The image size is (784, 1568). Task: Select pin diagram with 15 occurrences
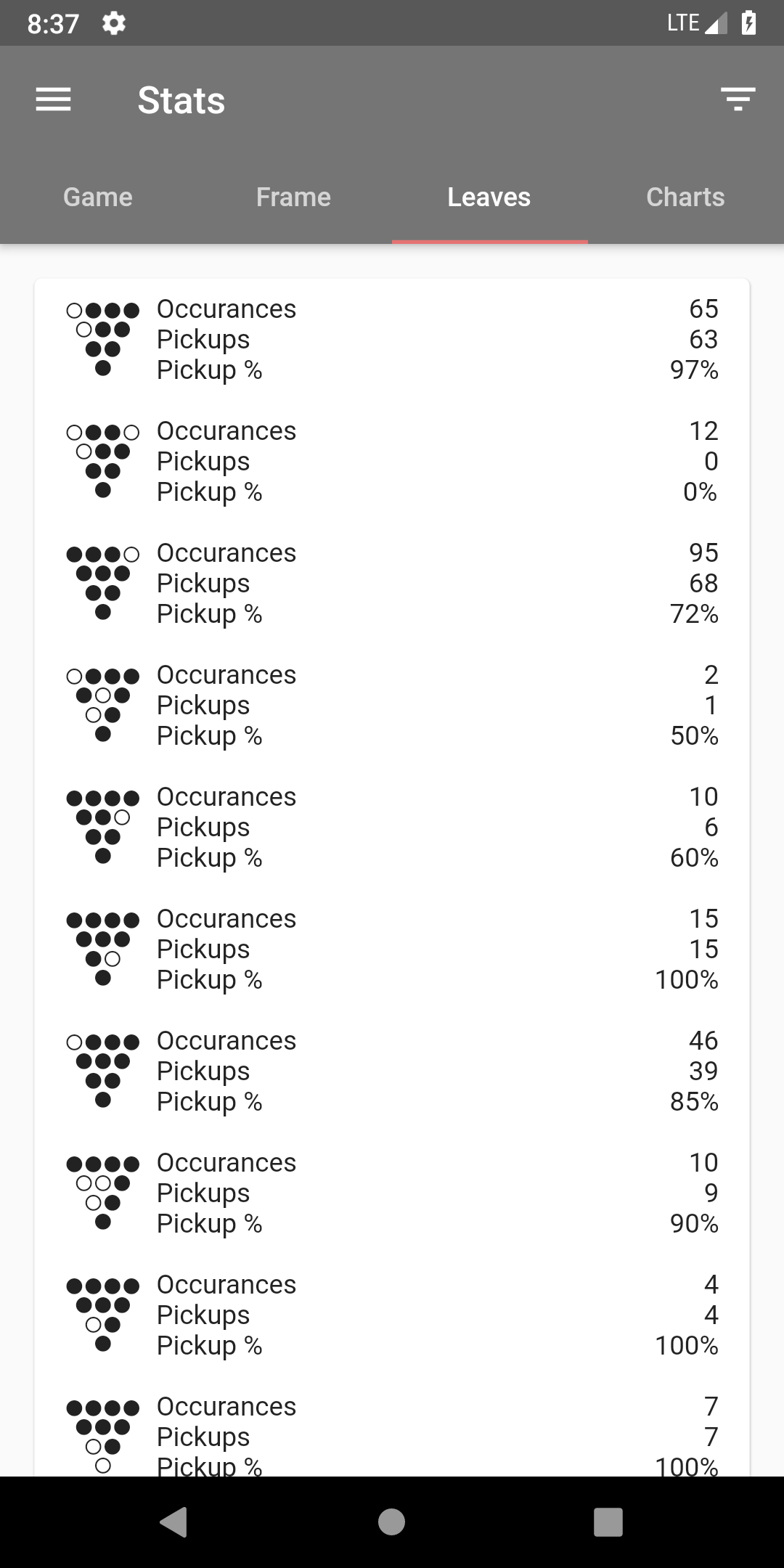pos(103,949)
